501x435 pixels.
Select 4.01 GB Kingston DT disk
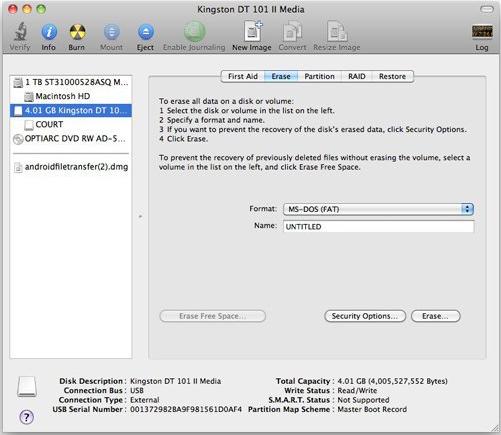pos(71,110)
